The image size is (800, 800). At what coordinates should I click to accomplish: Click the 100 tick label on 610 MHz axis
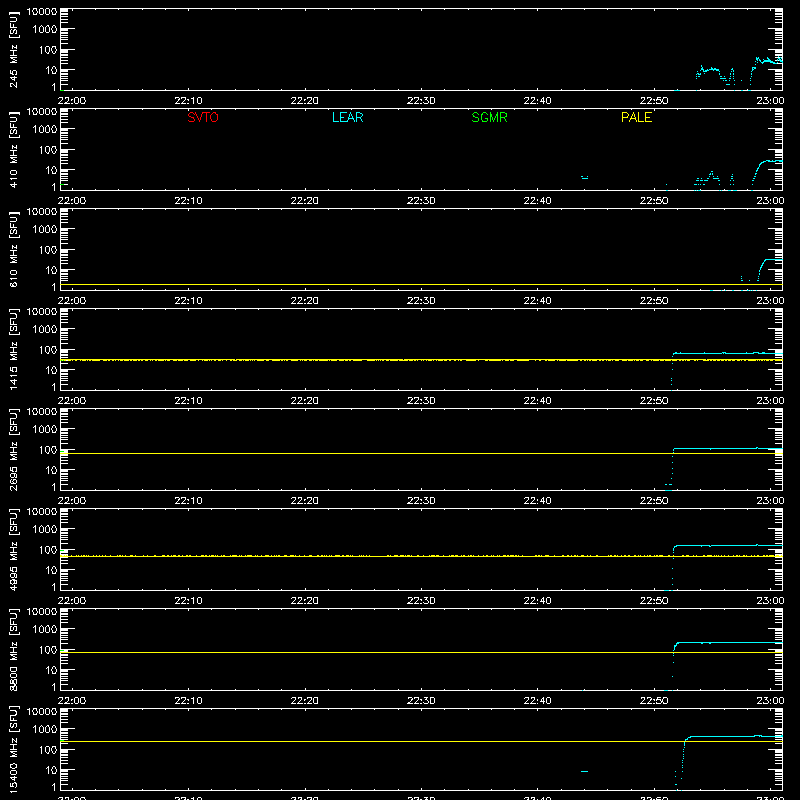point(48,250)
